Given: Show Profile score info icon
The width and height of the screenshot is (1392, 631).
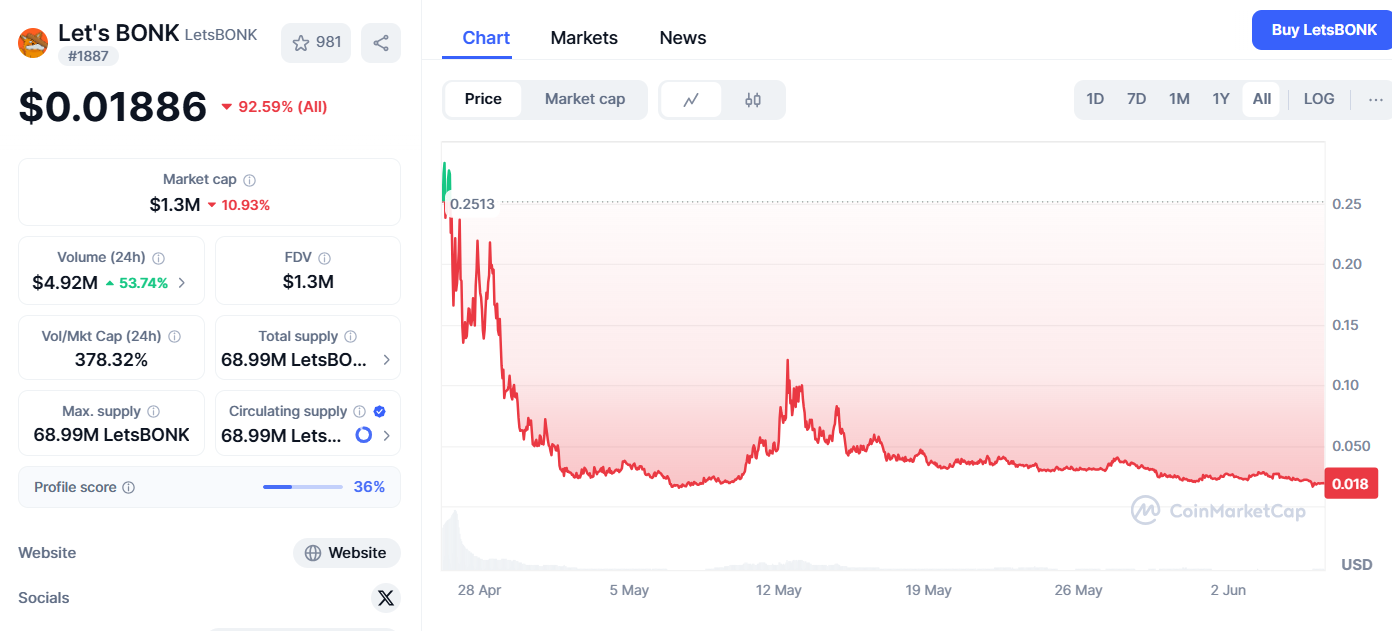Looking at the screenshot, I should (129, 488).
